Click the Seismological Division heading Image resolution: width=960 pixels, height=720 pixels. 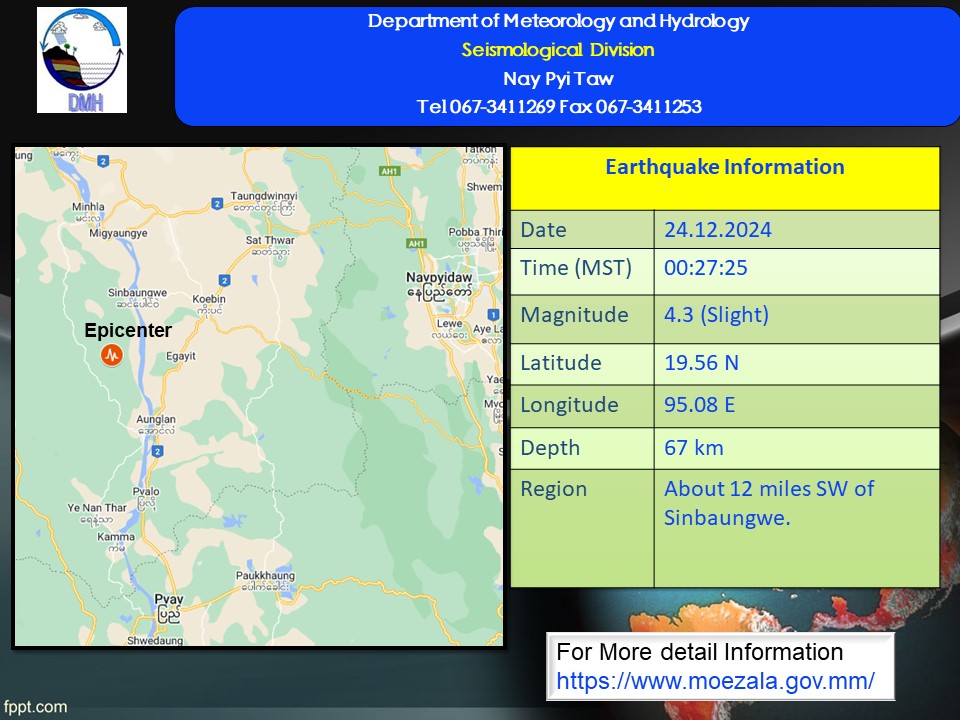(558, 50)
